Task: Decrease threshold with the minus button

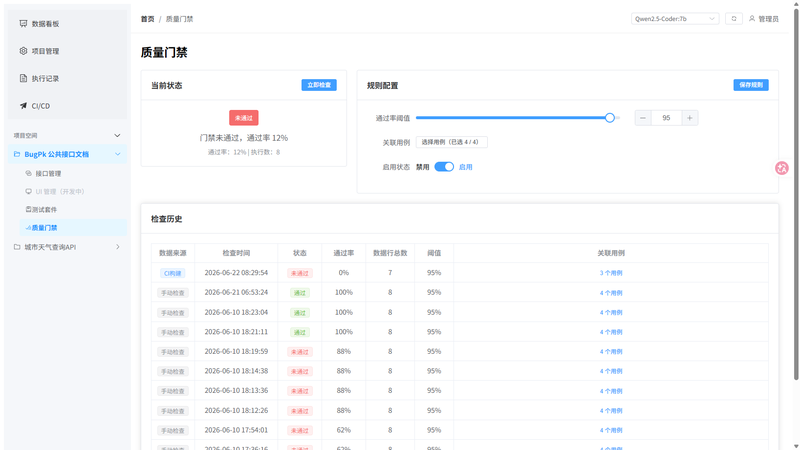Action: tap(643, 118)
